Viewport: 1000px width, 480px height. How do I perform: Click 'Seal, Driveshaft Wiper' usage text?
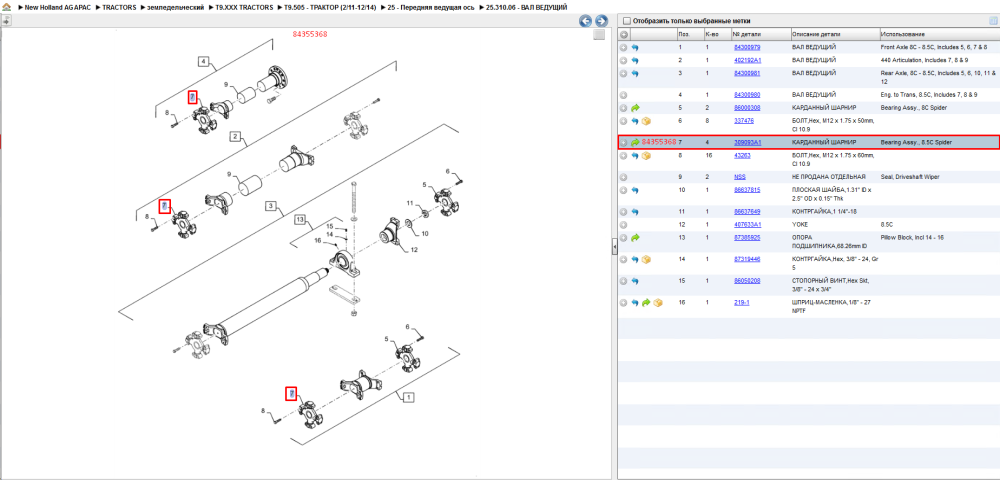[x=909, y=177]
